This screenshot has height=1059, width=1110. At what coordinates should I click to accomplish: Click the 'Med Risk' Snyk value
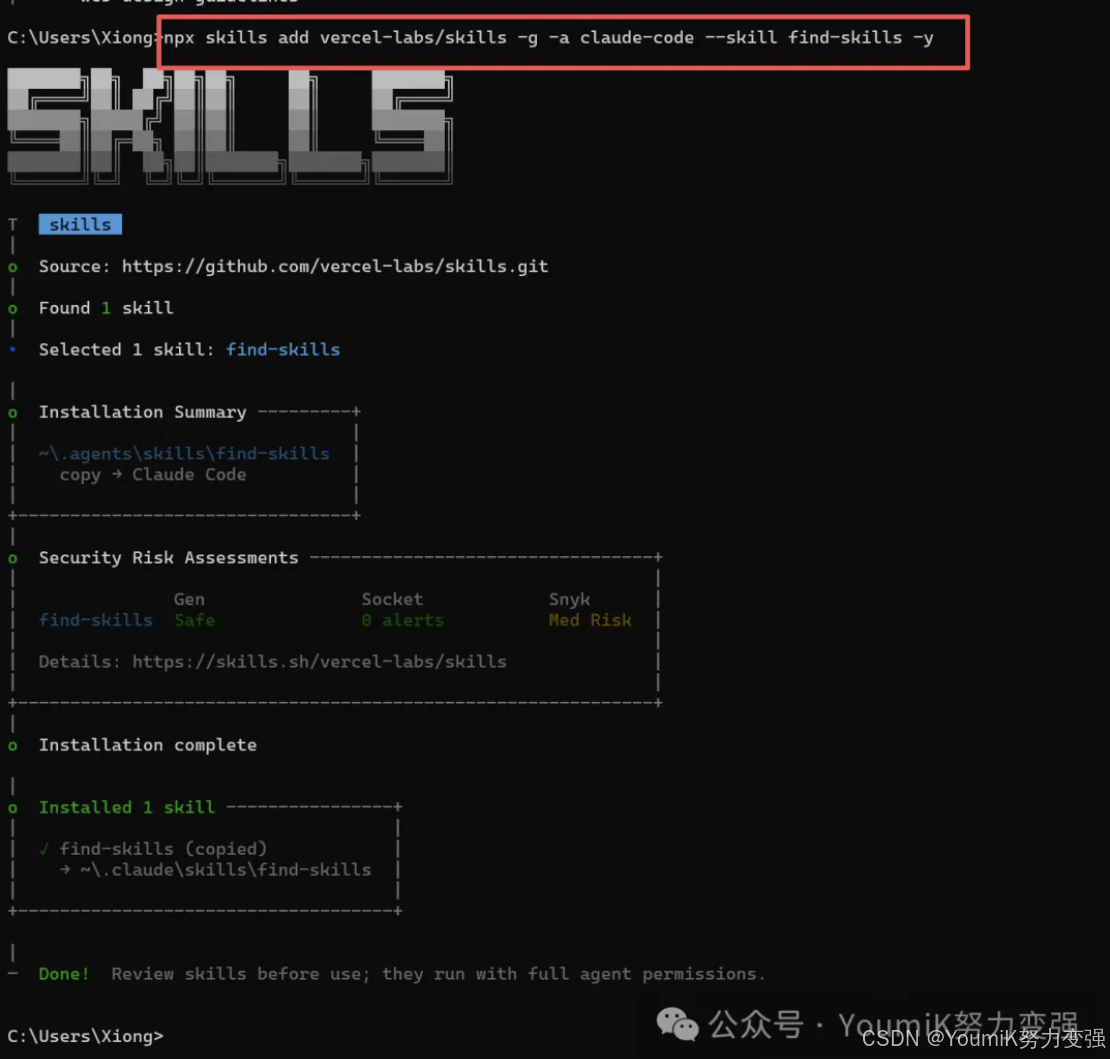(x=590, y=620)
